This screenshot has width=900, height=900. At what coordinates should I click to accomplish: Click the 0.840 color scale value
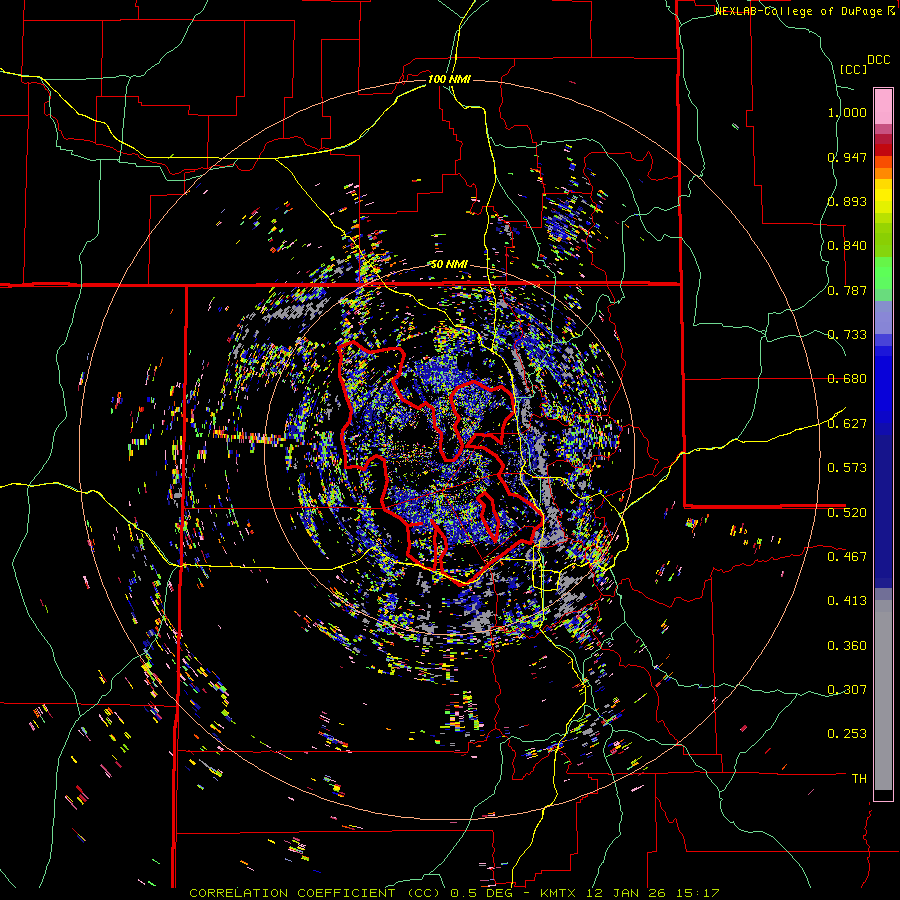click(x=847, y=246)
